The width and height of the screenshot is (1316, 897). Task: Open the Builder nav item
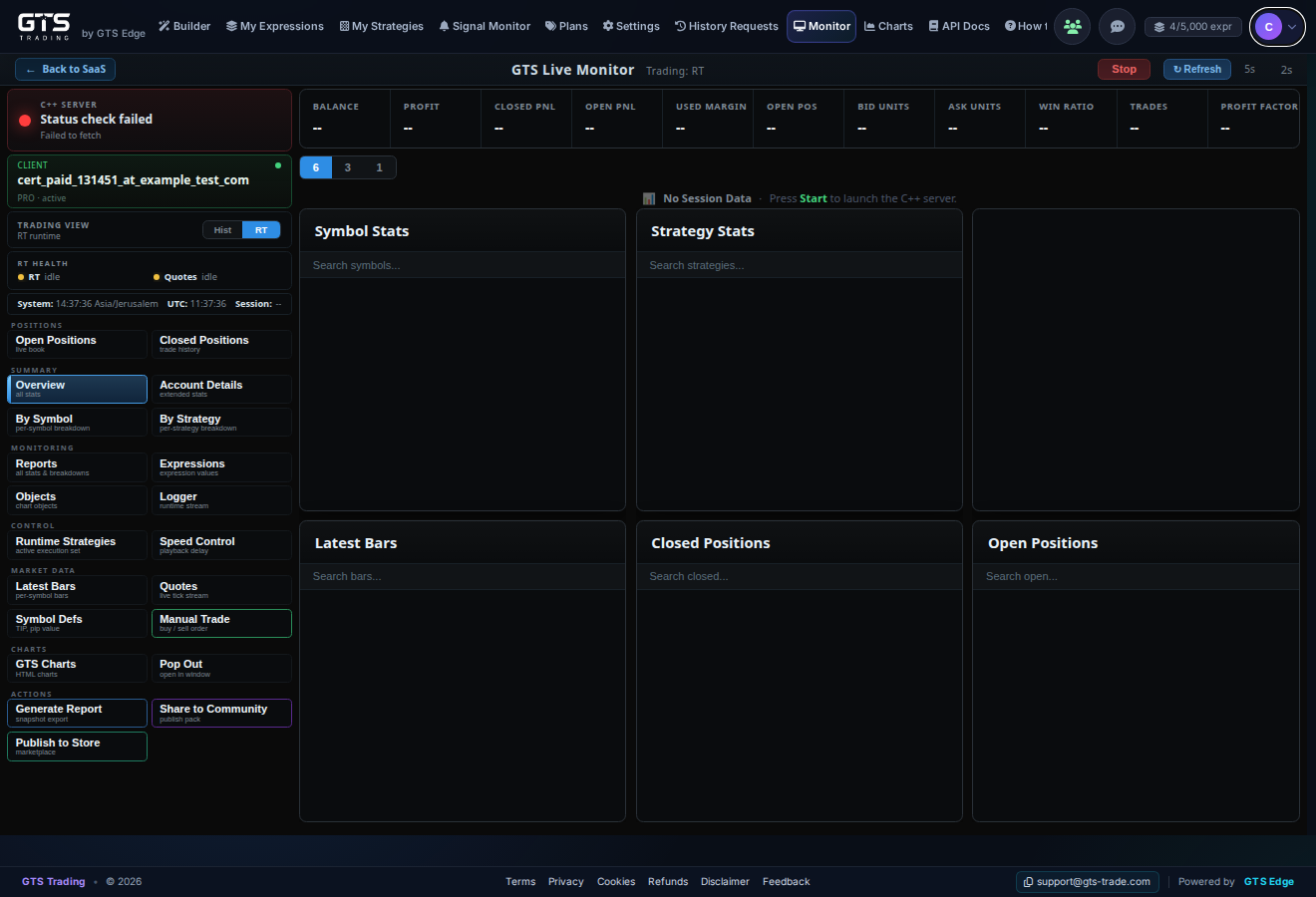(184, 27)
